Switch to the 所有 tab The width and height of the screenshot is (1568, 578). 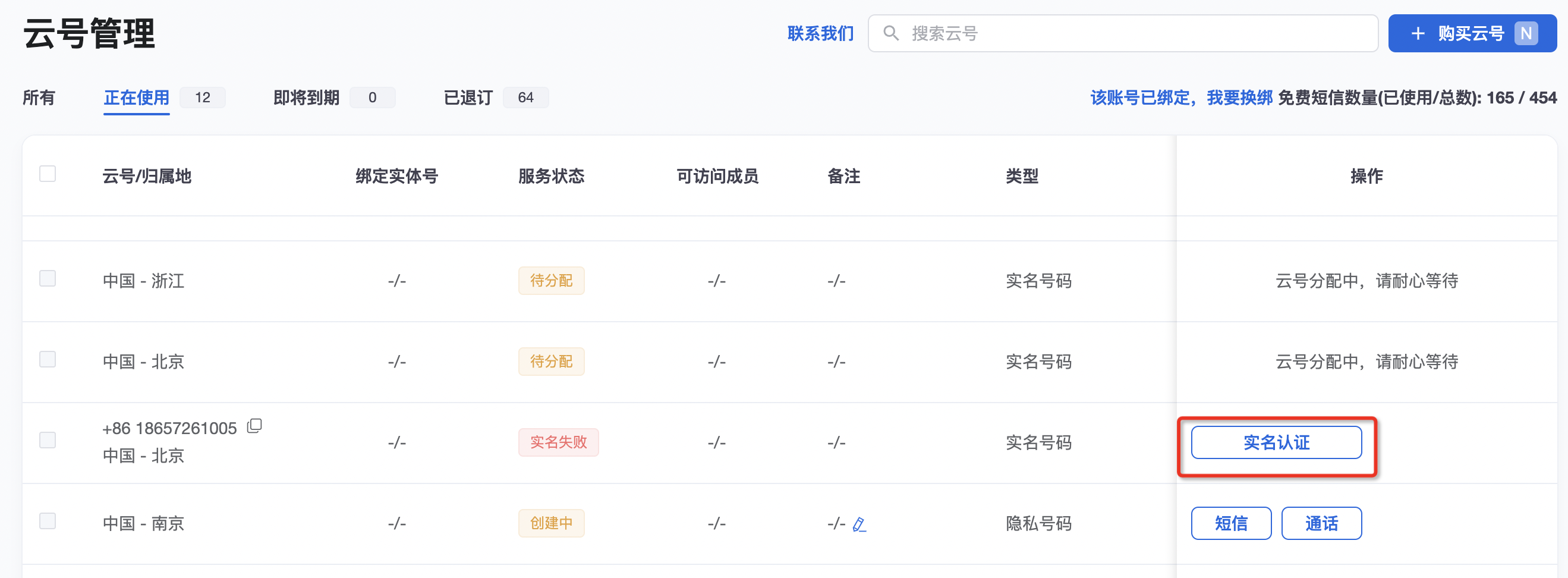click(39, 98)
